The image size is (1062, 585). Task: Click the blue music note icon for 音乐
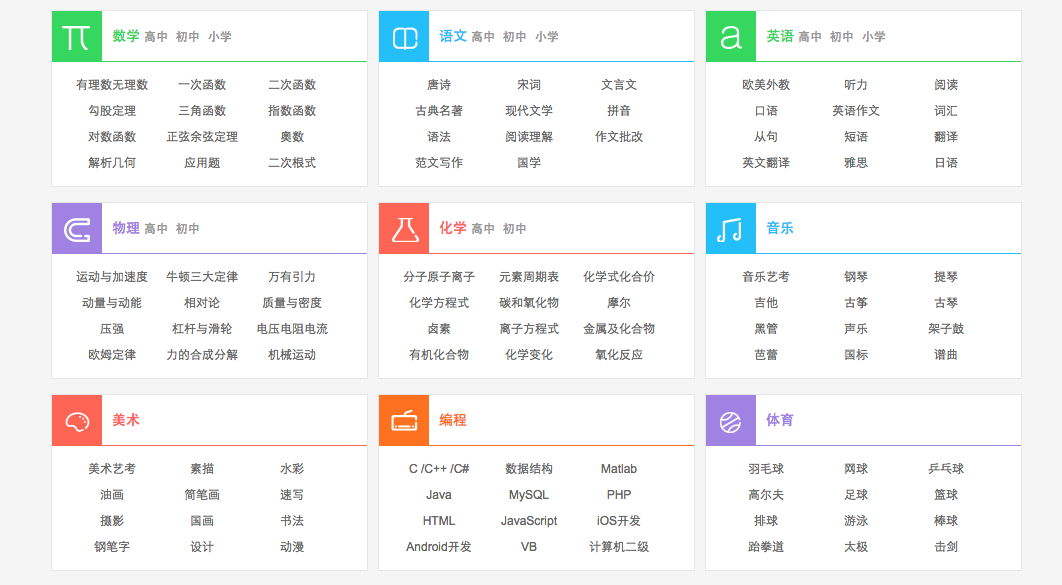731,229
